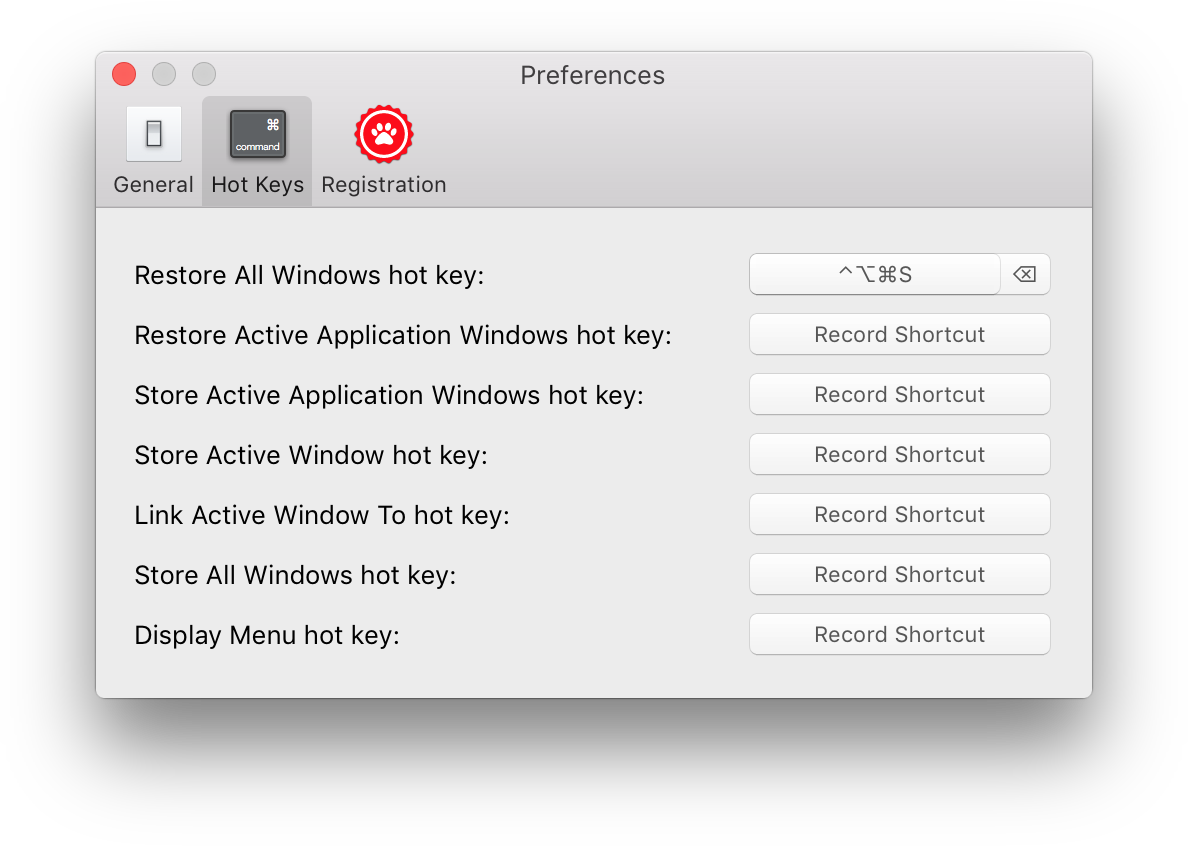1188x846 pixels.
Task: Record a Display Menu hot key
Action: (898, 634)
